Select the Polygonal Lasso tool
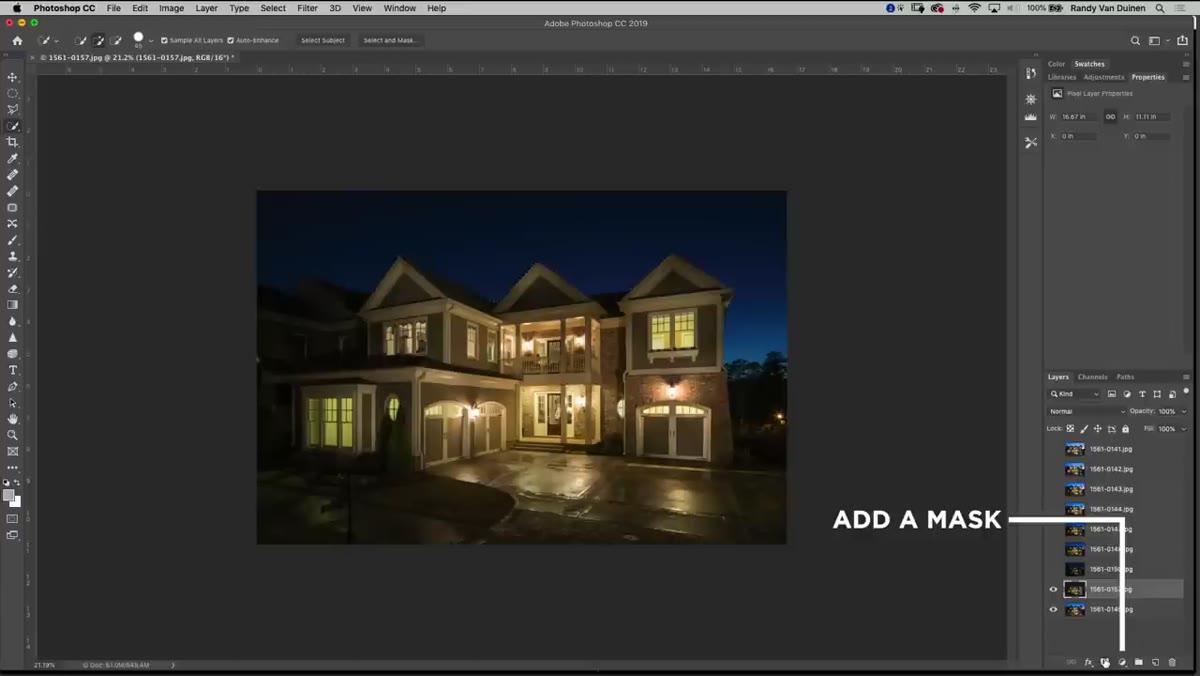The height and width of the screenshot is (676, 1200). click(13, 110)
